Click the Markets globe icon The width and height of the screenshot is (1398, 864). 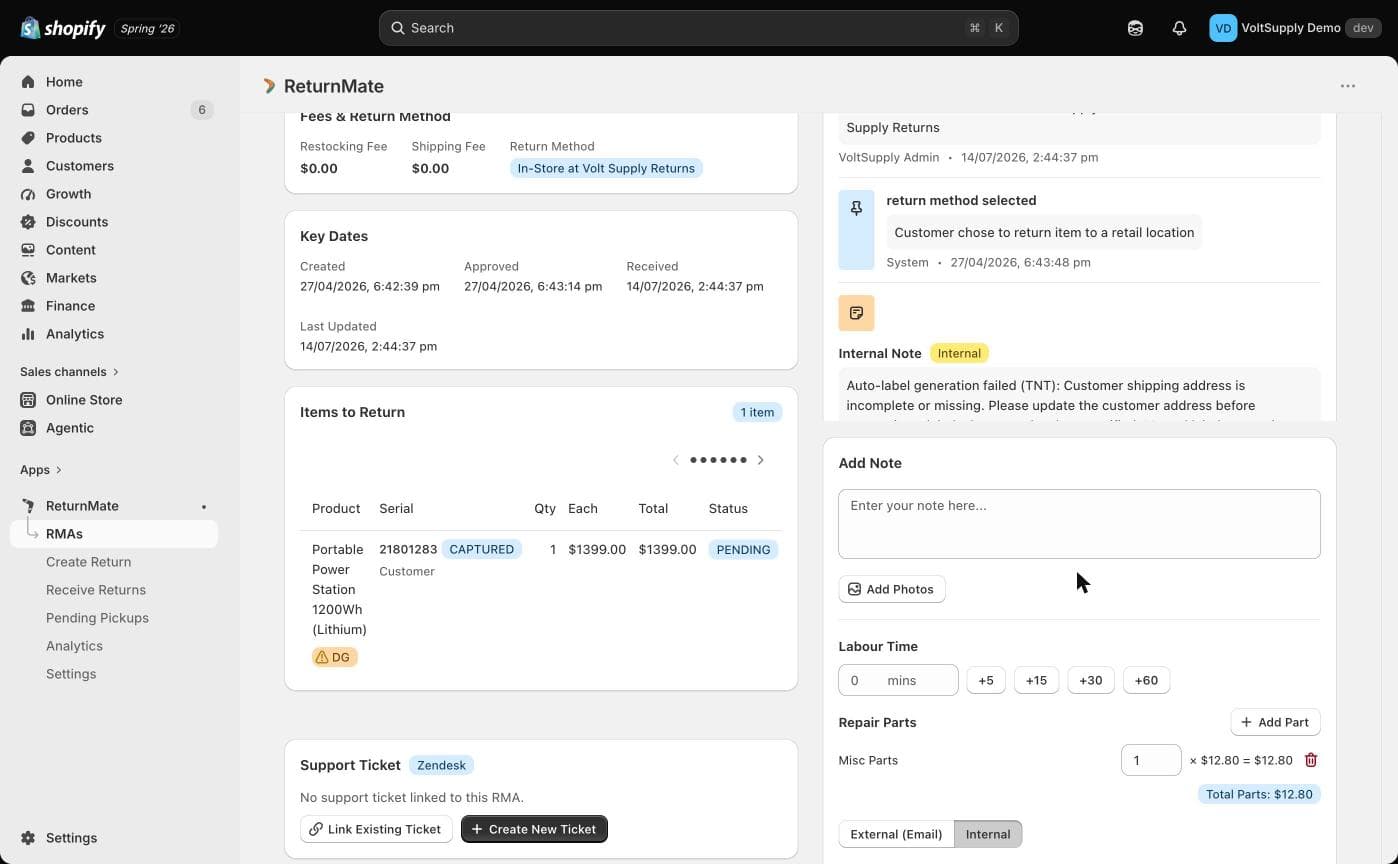point(28,278)
